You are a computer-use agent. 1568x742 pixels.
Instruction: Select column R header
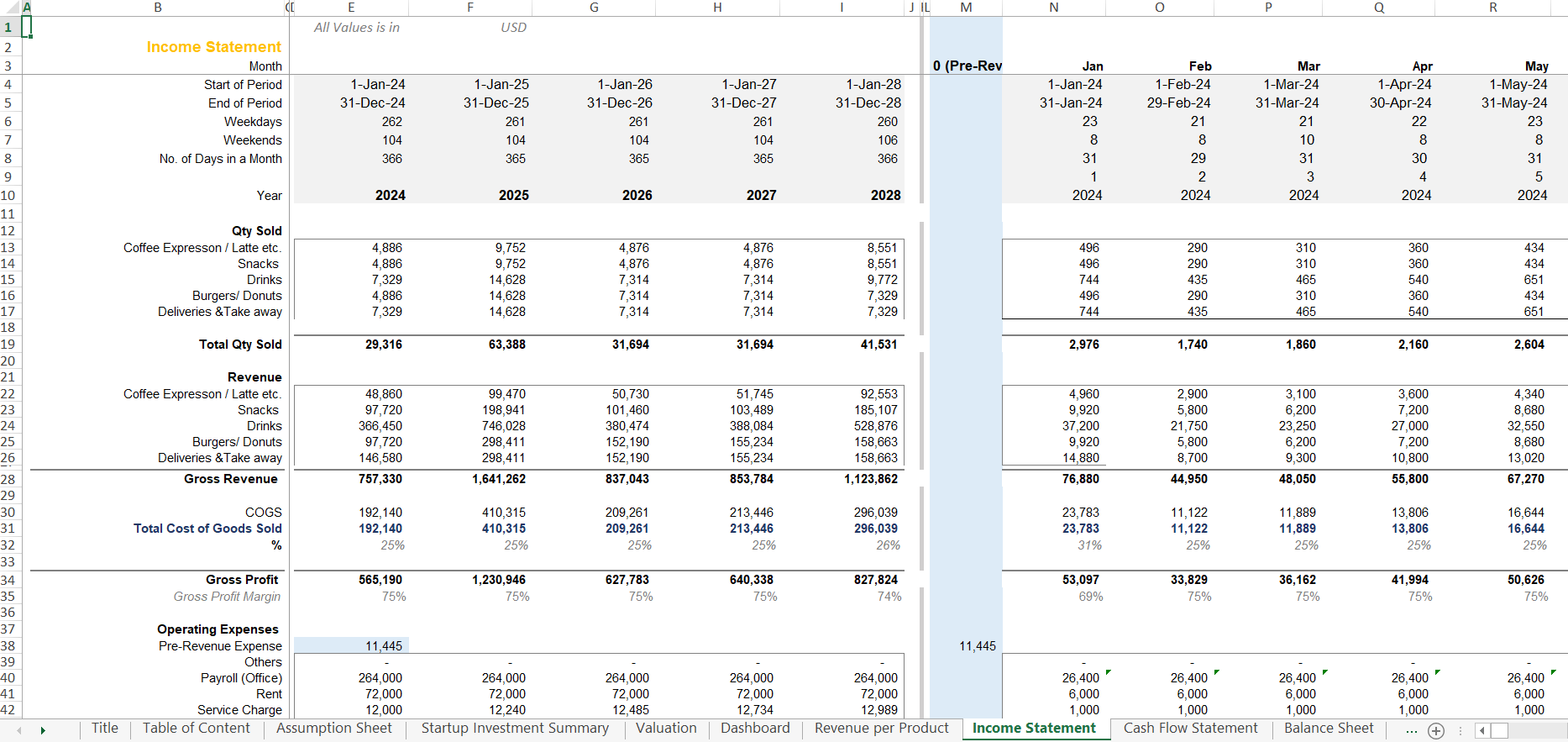click(1492, 8)
